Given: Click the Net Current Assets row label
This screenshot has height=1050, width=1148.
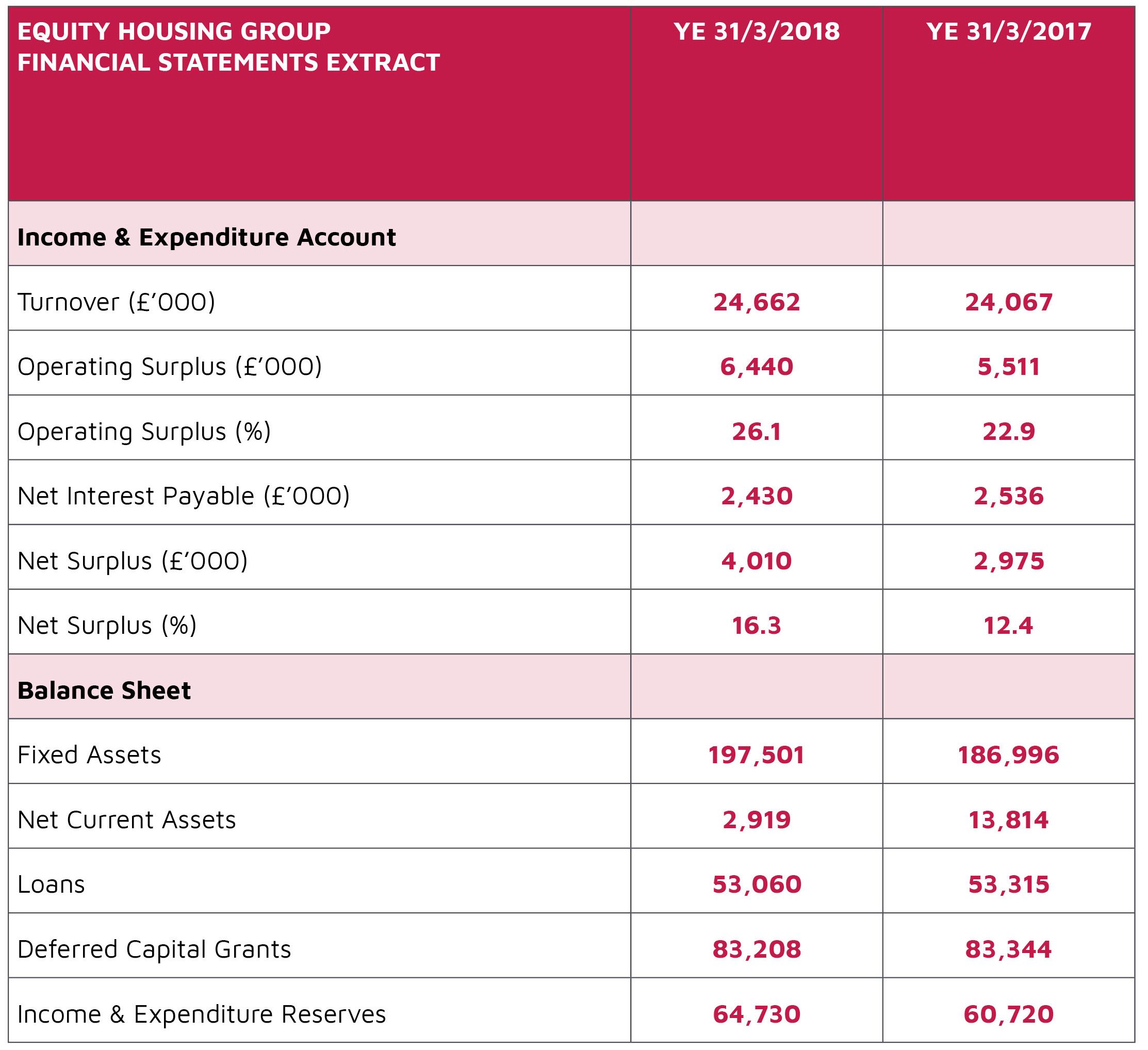Looking at the screenshot, I should [x=126, y=819].
